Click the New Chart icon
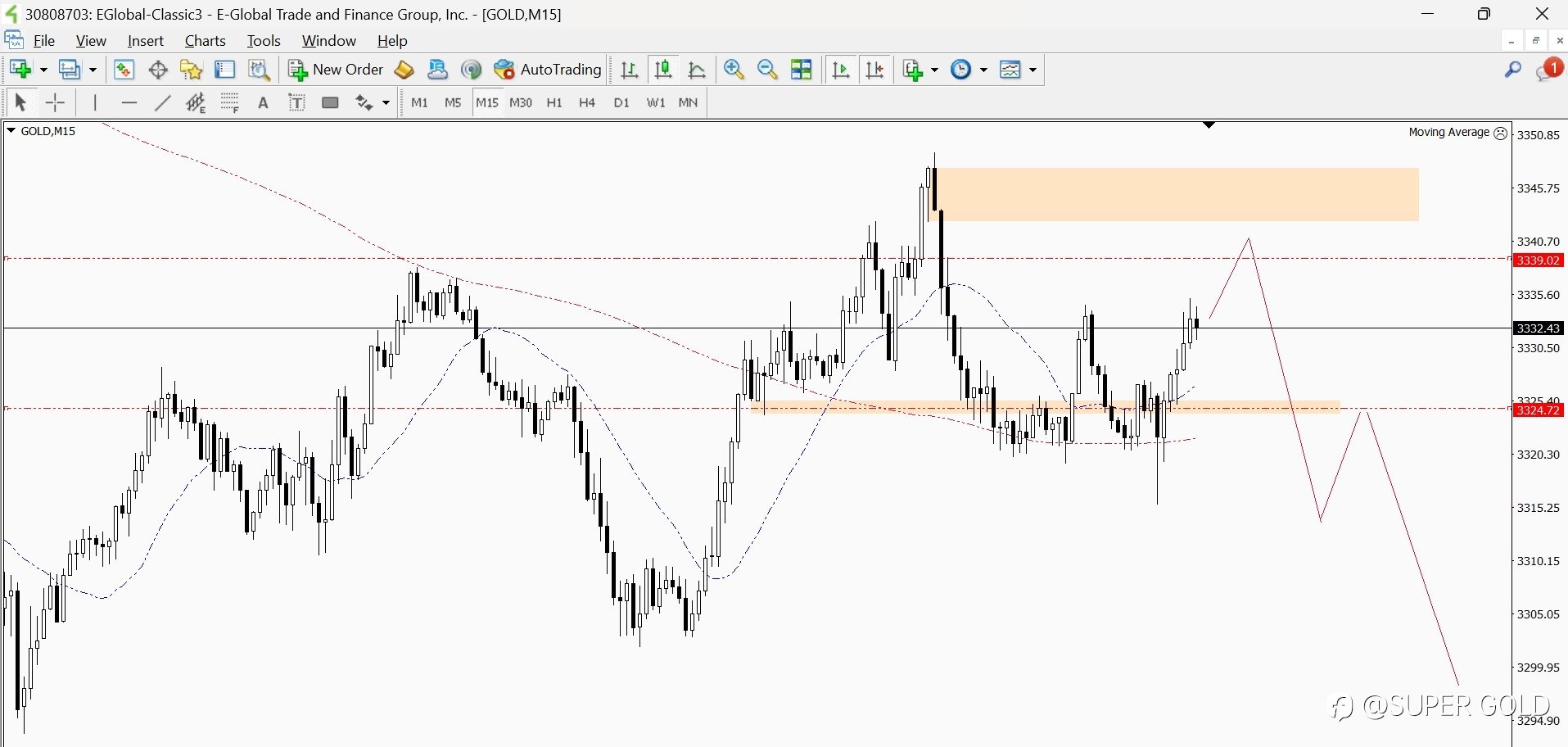This screenshot has width=1568, height=747. click(20, 70)
